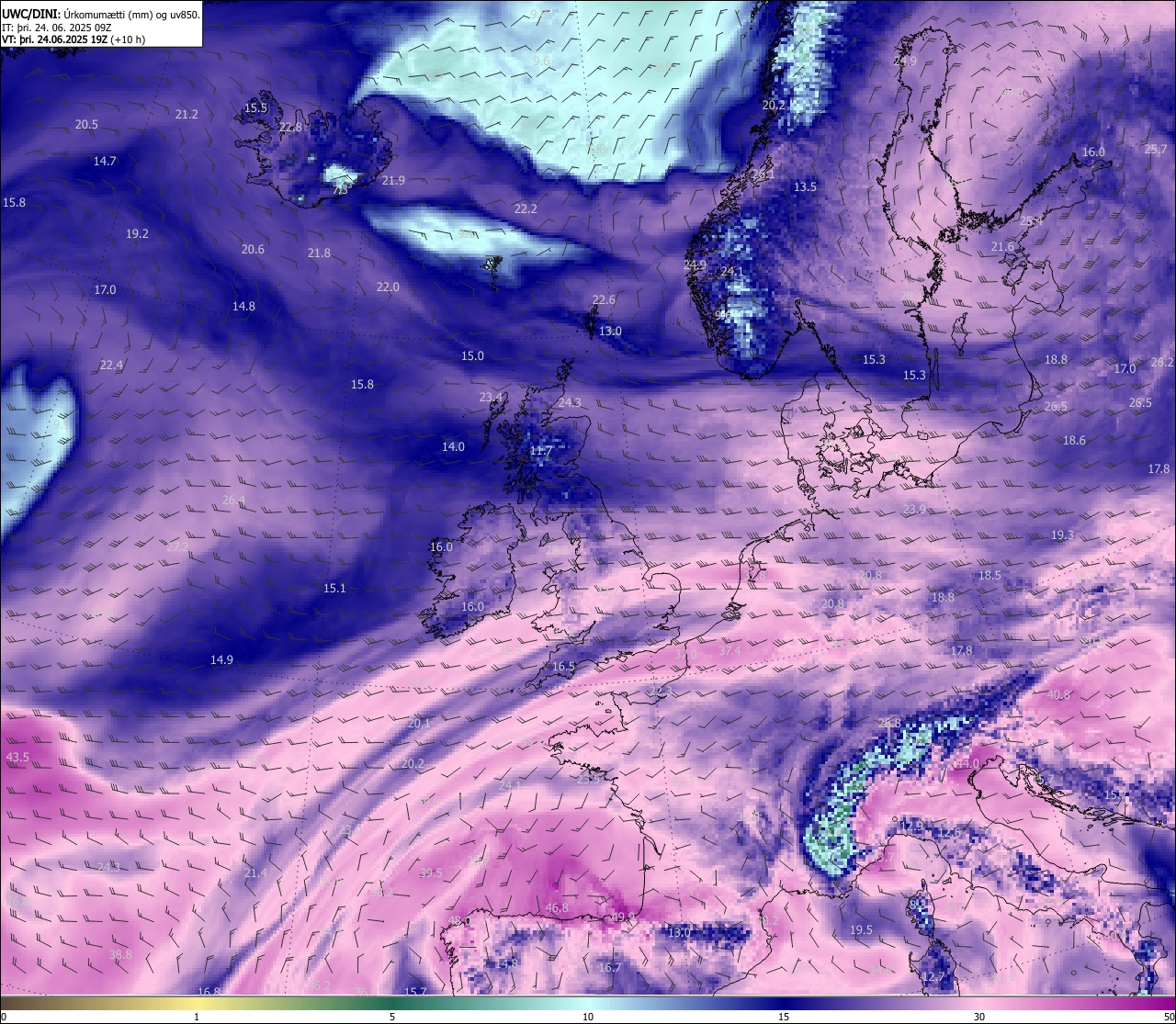This screenshot has width=1176, height=1024.
Task: Click the 23.9 value label
Action: pos(914,509)
